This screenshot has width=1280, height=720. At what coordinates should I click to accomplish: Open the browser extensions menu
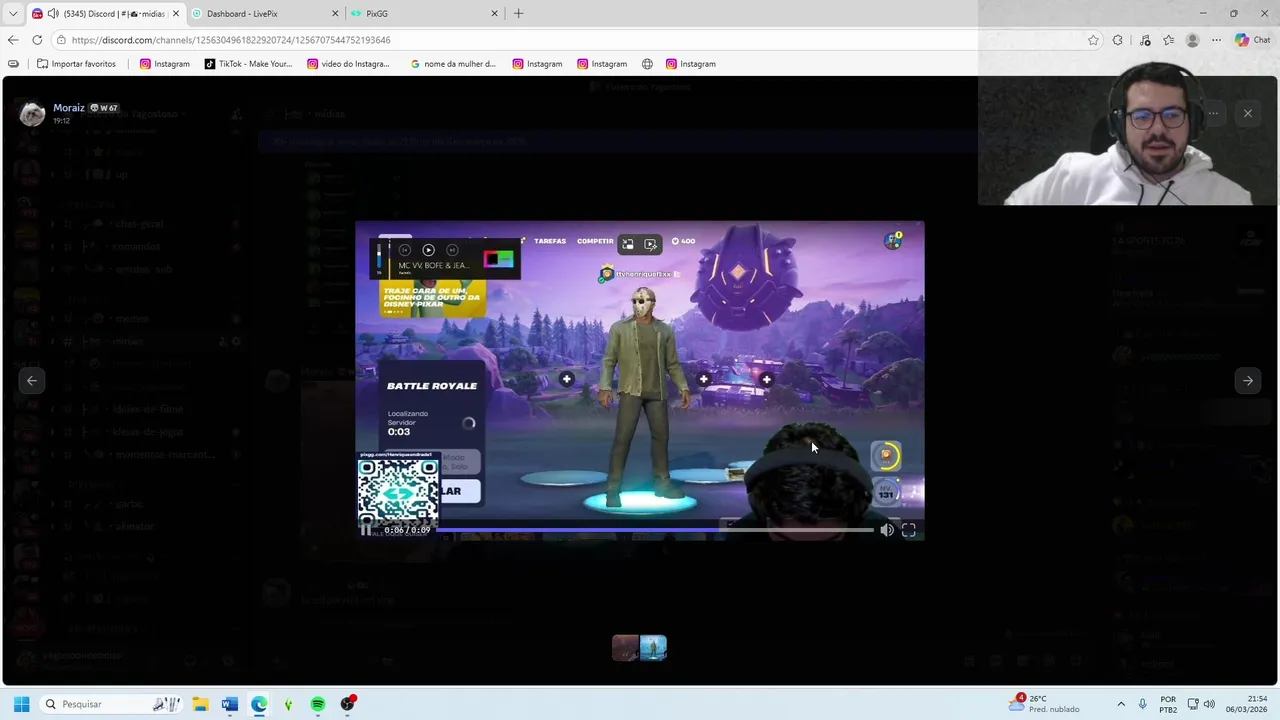coord(1118,40)
